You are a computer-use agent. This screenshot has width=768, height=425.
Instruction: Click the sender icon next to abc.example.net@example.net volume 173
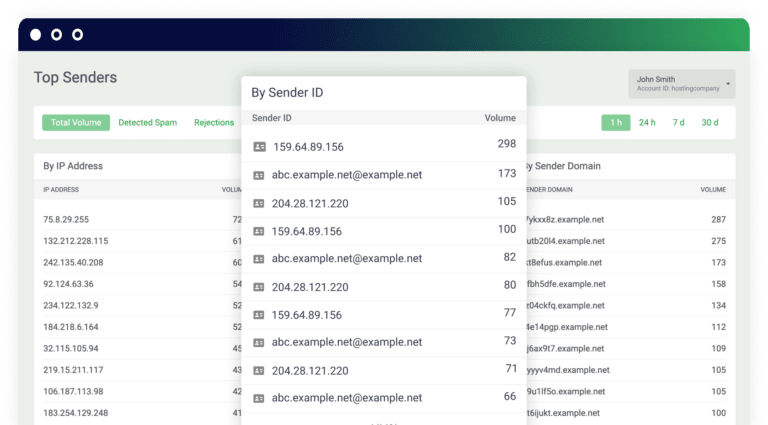tap(259, 175)
